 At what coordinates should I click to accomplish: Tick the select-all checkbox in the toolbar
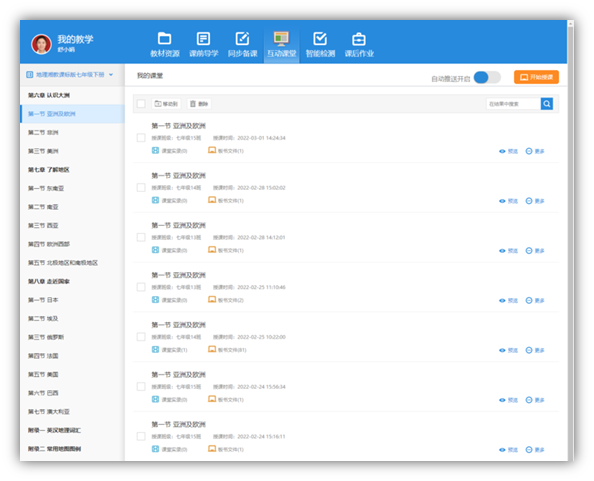click(141, 104)
